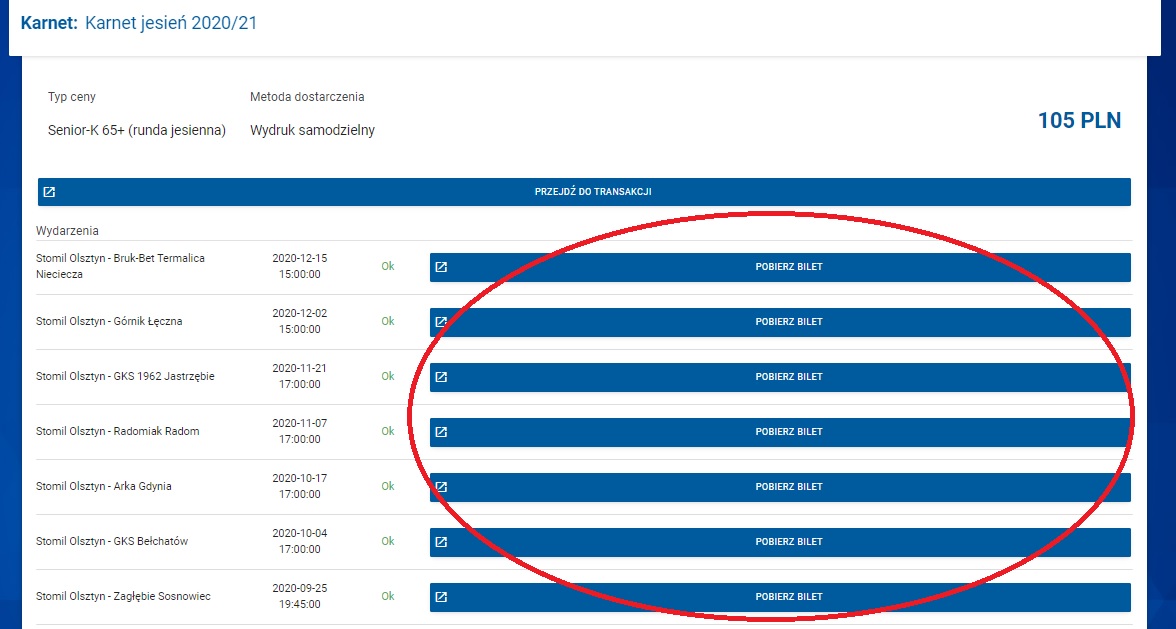The image size is (1176, 629).
Task: Click ticket icon for GKS 1962 Jastrzębie match
Action: click(441, 377)
